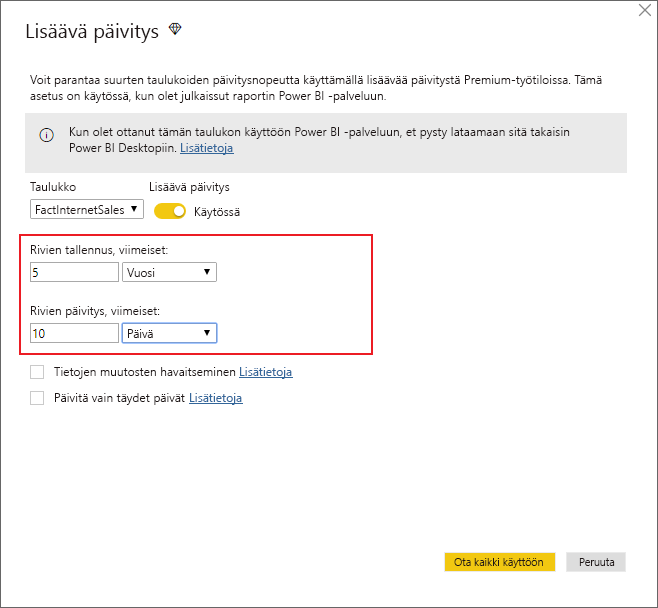Viewport: 658px width, 608px height.
Task: Click the Rivien tallennus number field showing 5
Action: pos(74,272)
